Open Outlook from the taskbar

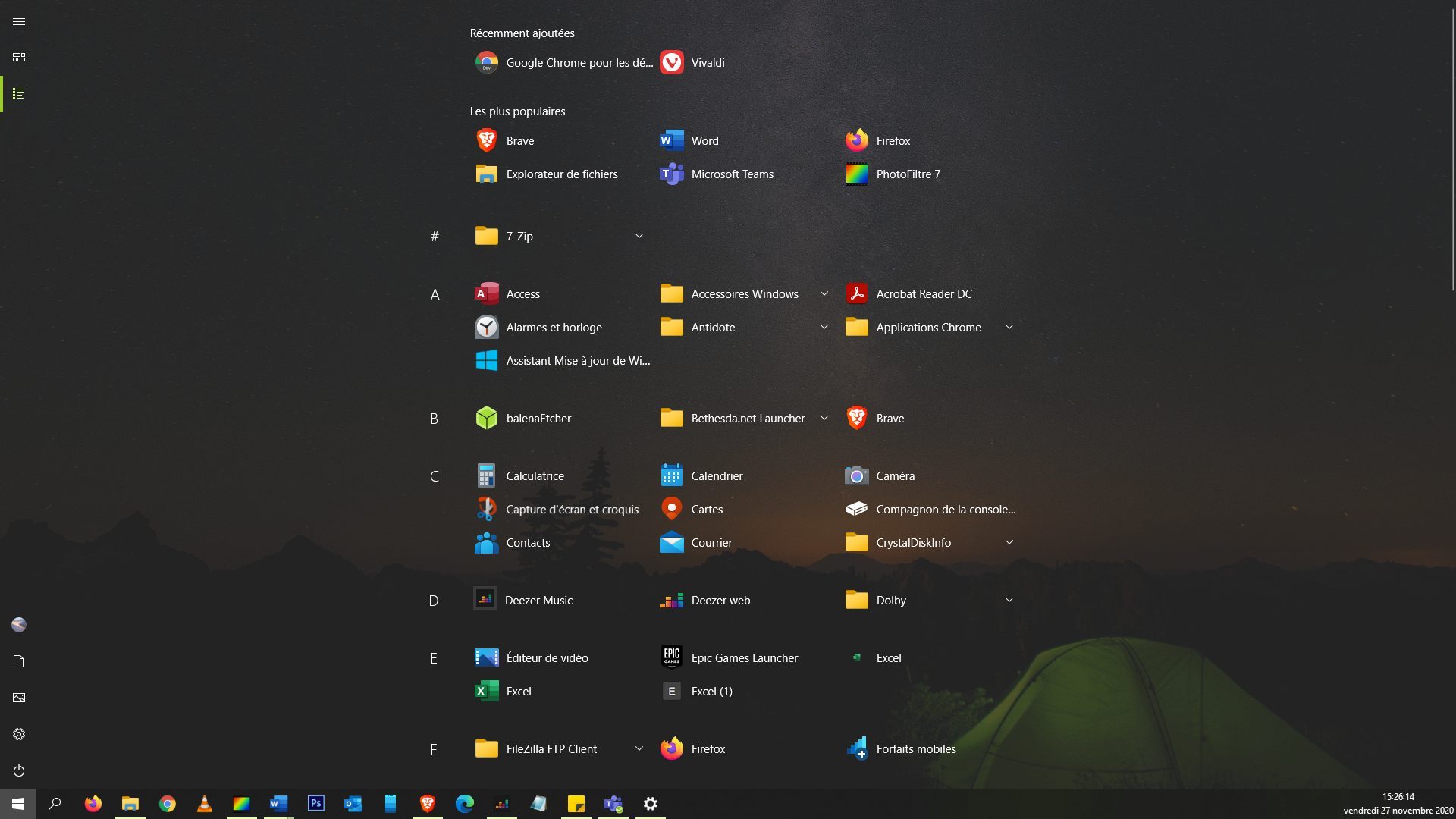click(353, 804)
